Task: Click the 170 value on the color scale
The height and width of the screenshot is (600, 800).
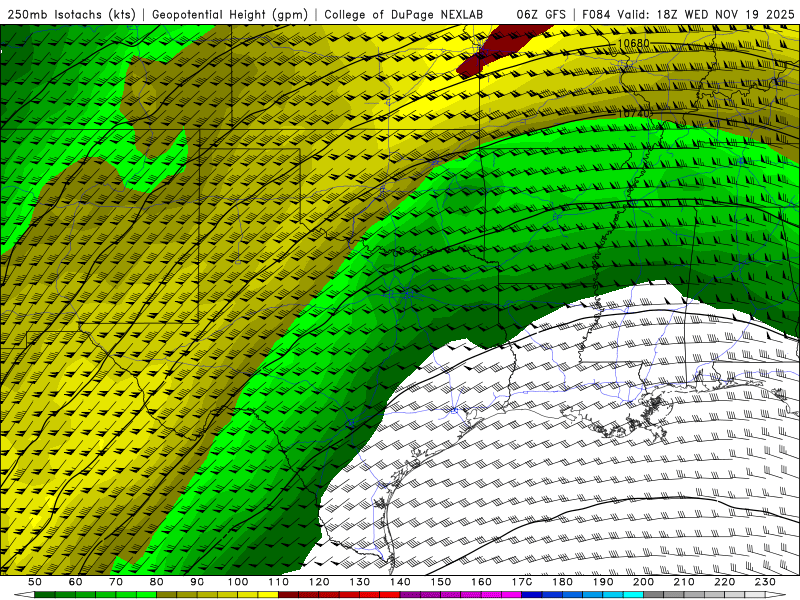Action: pos(522,582)
